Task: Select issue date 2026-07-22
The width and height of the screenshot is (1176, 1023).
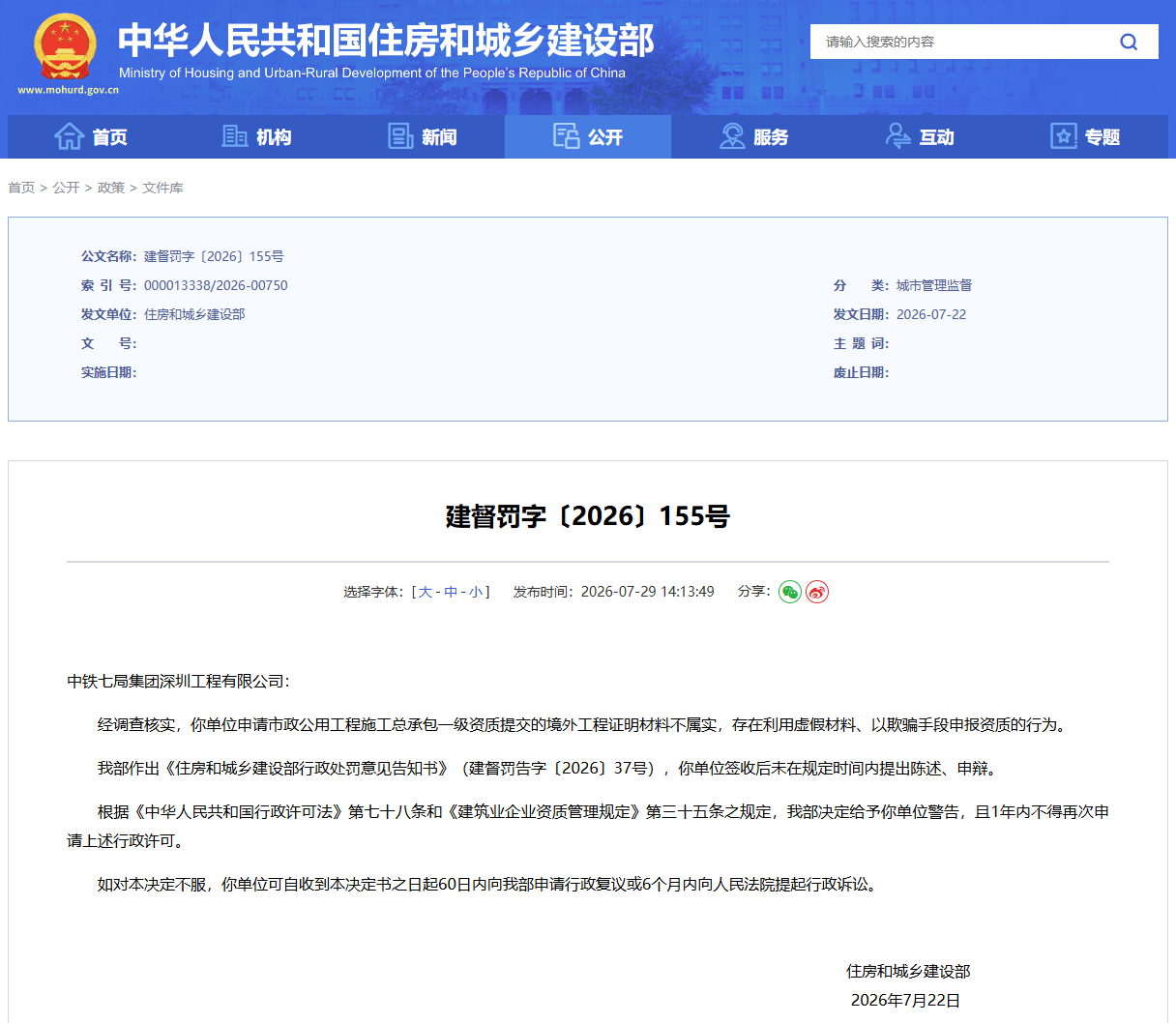Action: (931, 314)
